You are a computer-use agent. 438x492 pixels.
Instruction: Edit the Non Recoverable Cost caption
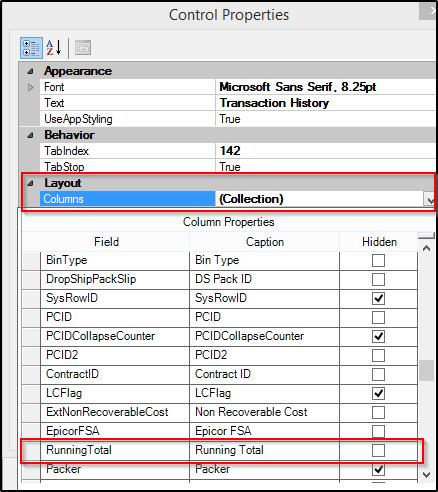(265, 412)
